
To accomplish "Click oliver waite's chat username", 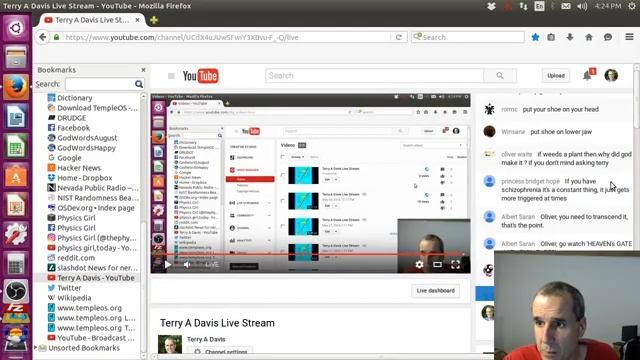I will click(x=516, y=154).
